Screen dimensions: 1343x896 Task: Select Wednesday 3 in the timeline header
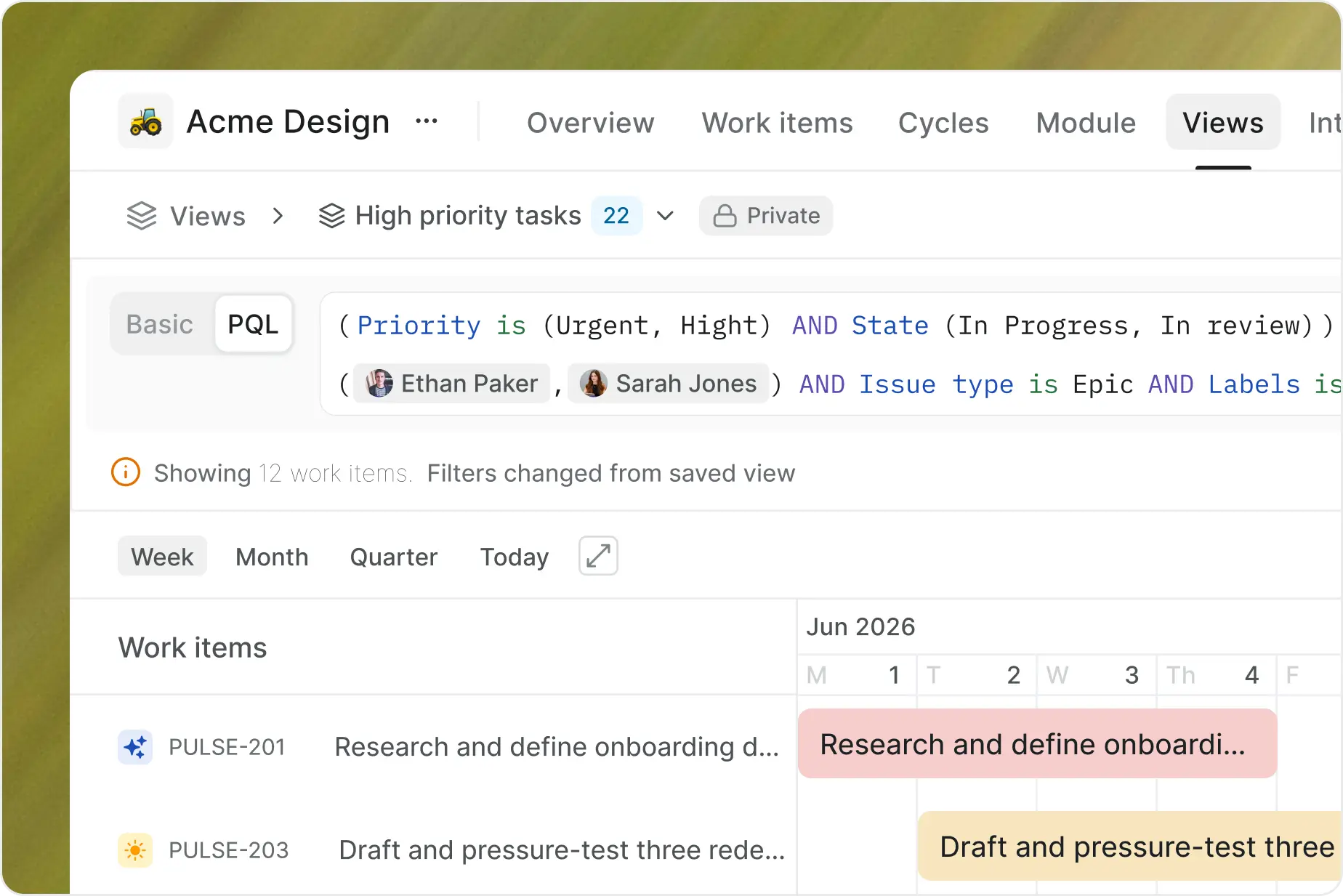click(1097, 675)
